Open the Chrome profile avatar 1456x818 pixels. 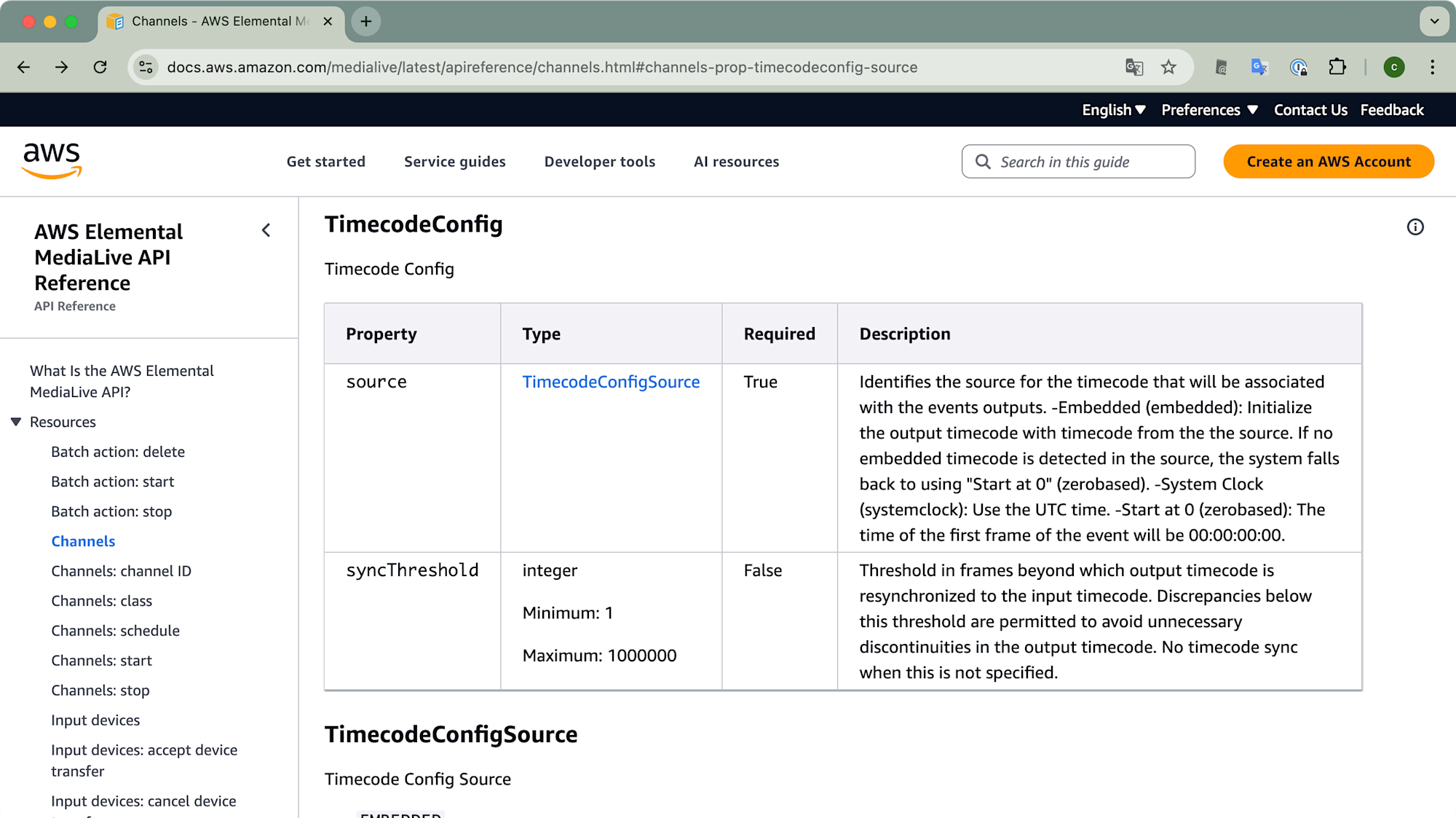tap(1394, 67)
